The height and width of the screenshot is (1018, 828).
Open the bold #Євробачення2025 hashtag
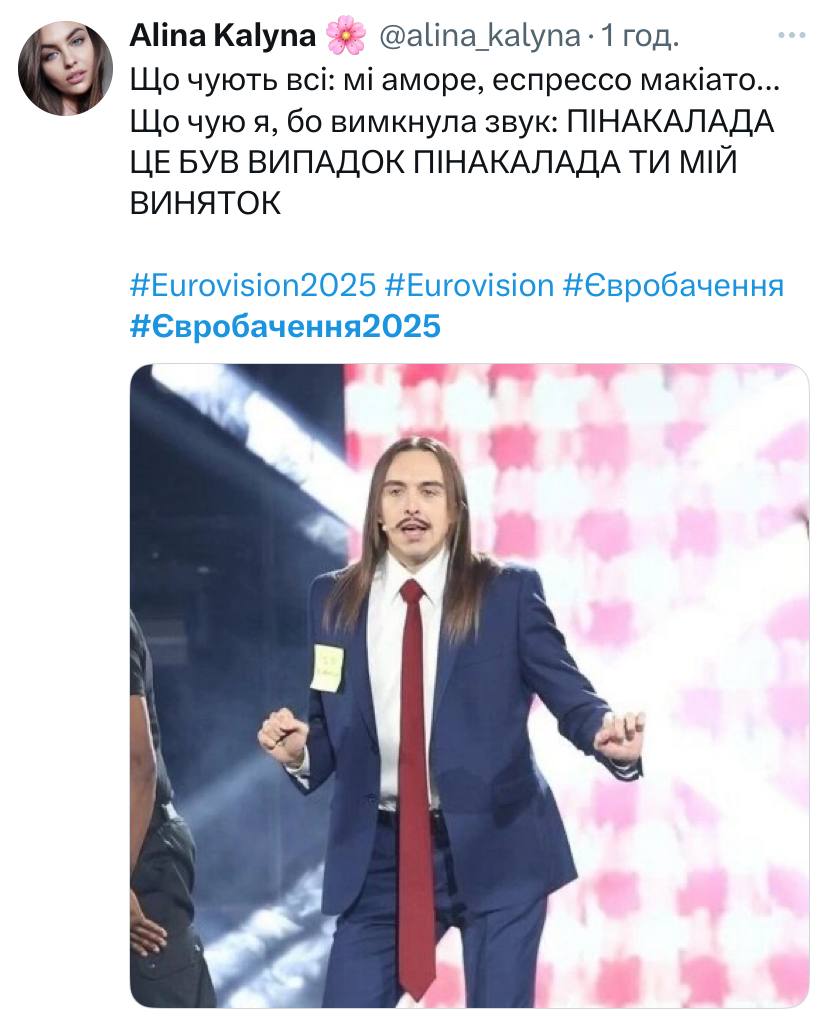click(x=285, y=326)
